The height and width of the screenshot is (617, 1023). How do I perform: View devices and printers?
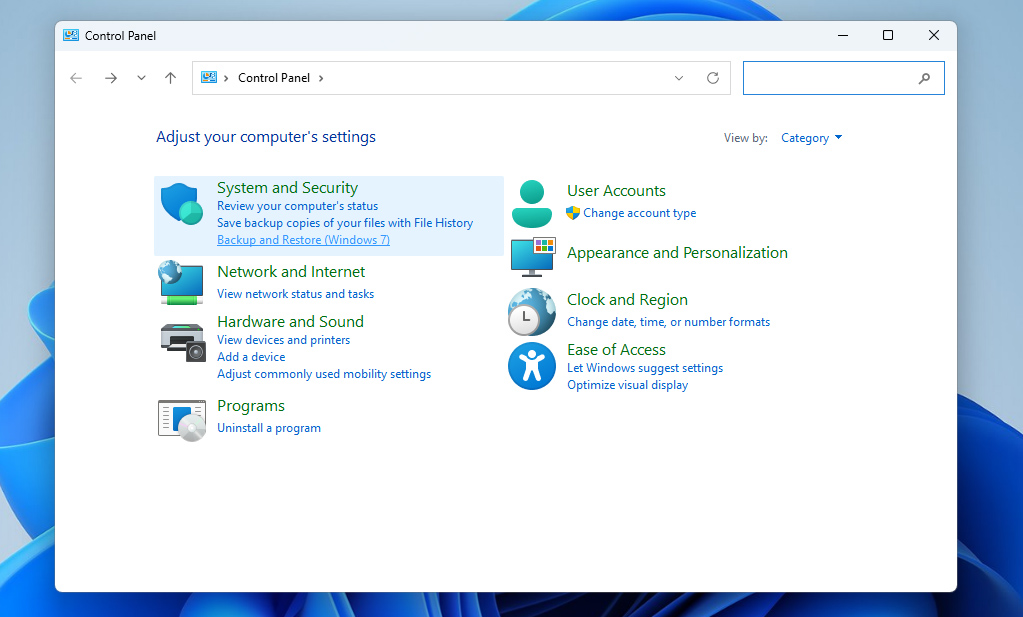click(283, 340)
